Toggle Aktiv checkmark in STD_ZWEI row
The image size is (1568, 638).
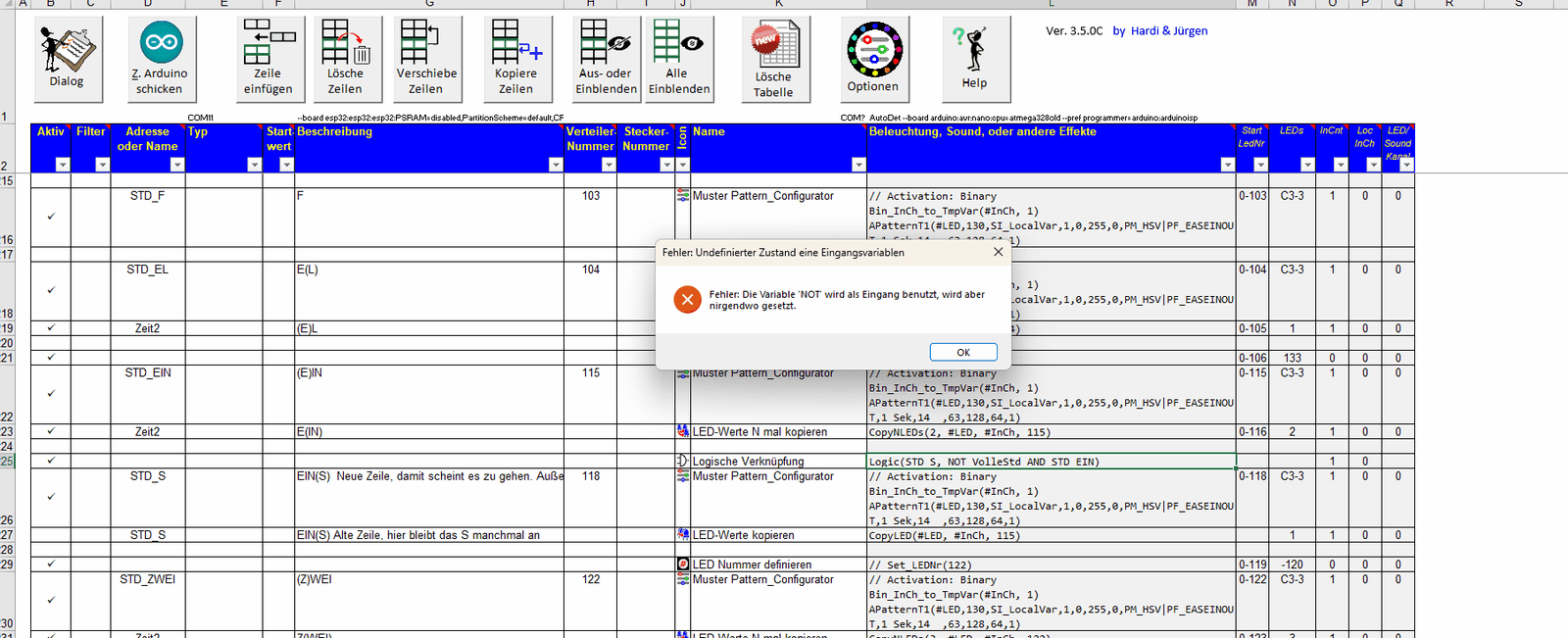tap(51, 600)
